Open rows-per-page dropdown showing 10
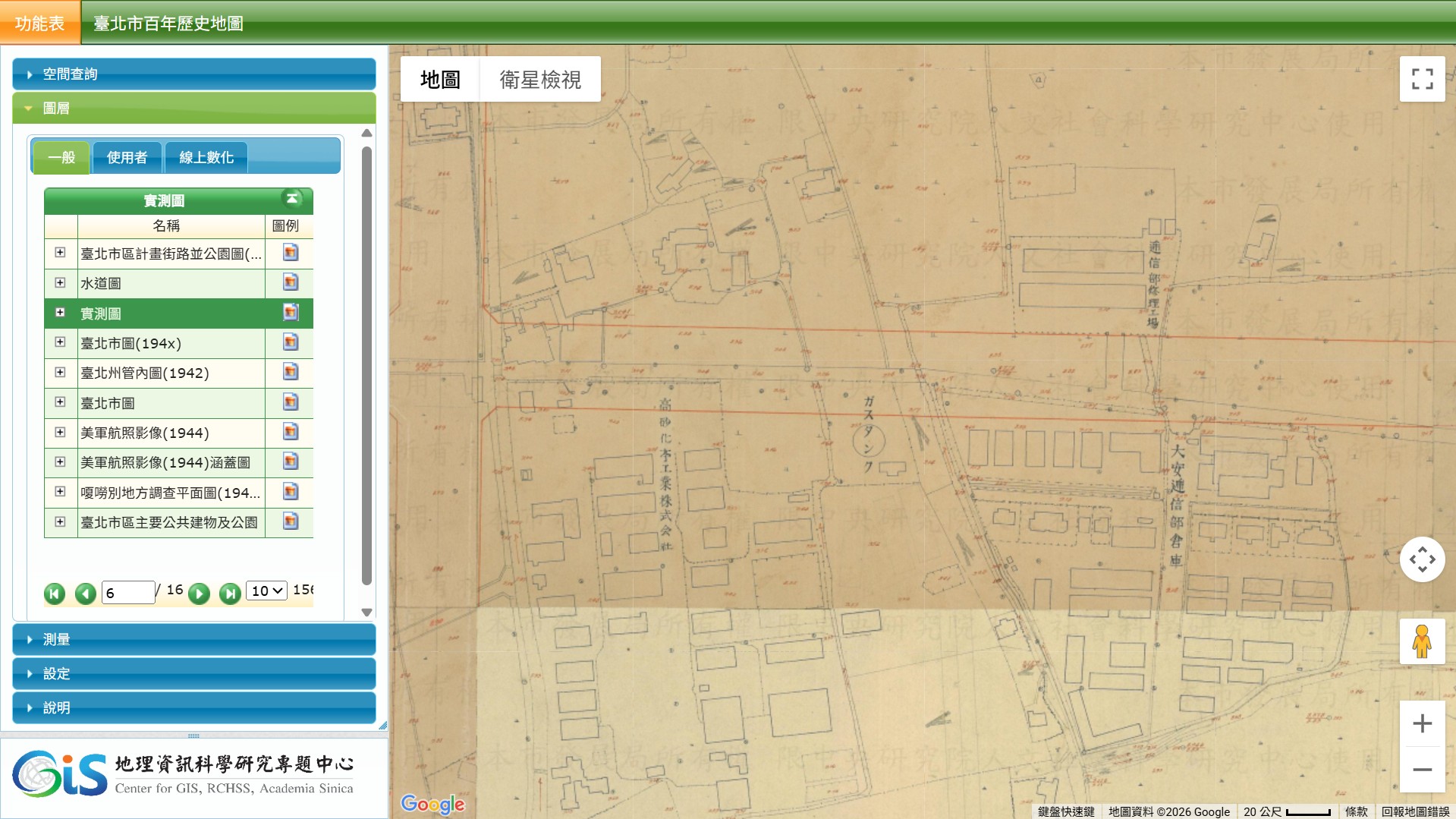The image size is (1456, 819). [x=266, y=591]
